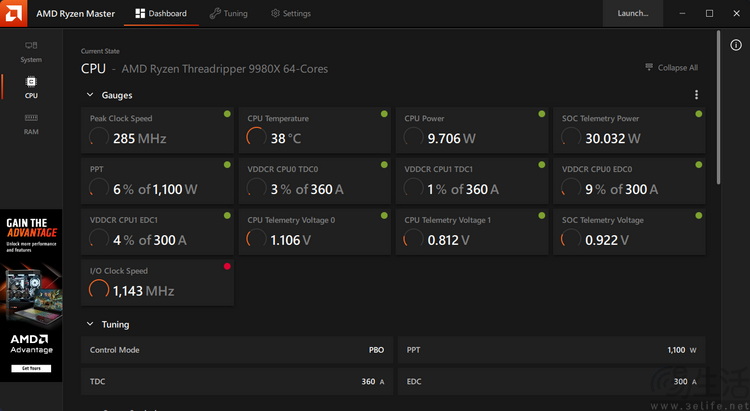Click the 3 % of 360 A value
750x411 pixels.
[x=307, y=189]
